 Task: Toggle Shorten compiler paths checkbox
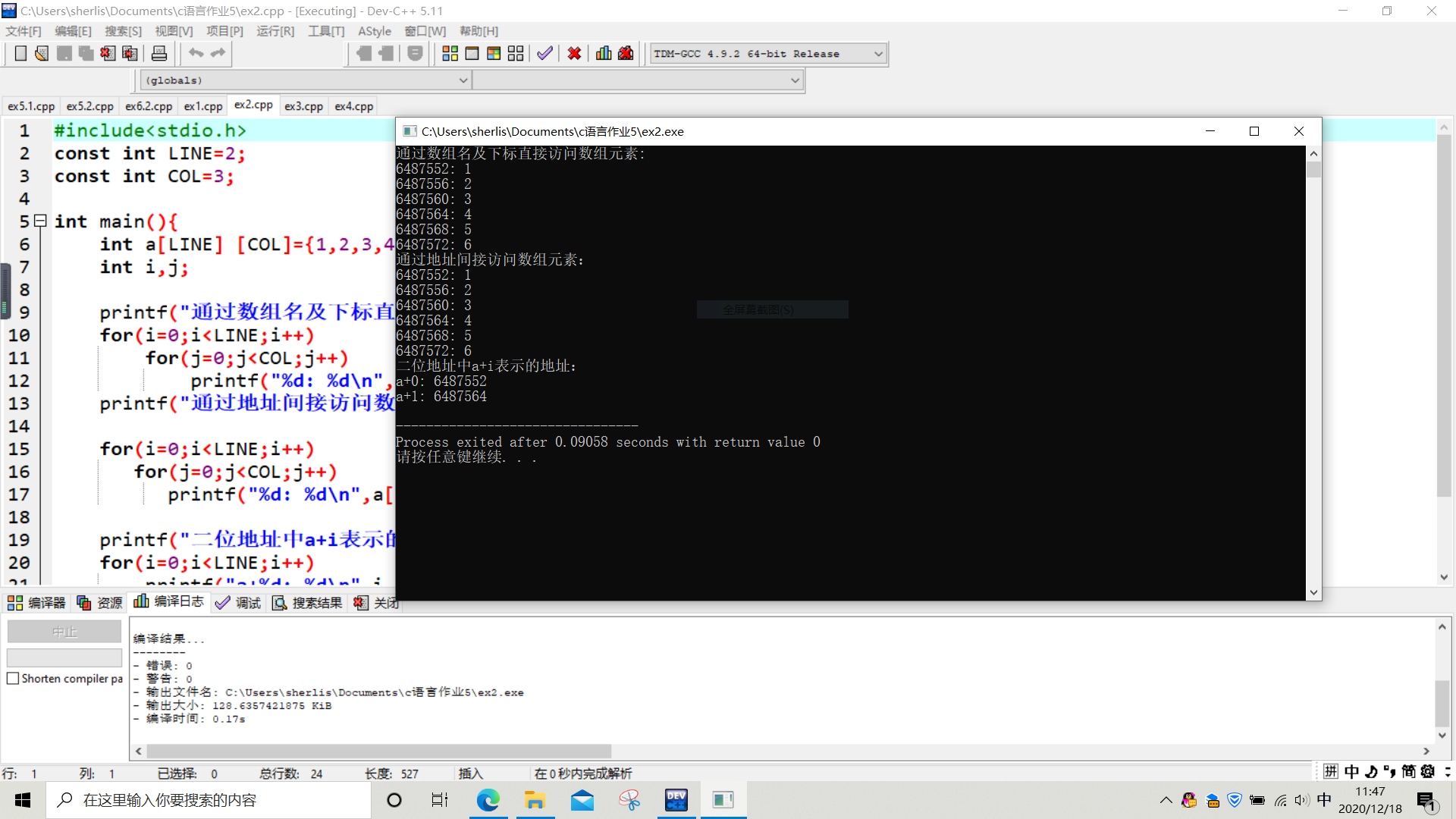tap(13, 679)
